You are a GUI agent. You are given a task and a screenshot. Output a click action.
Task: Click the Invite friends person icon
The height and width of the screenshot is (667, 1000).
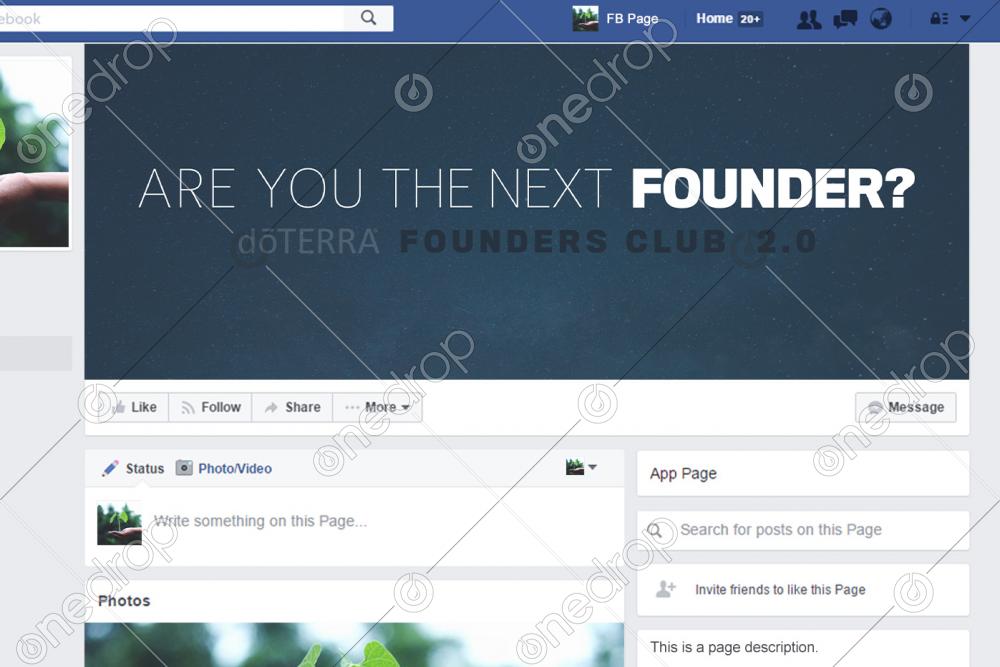(666, 589)
